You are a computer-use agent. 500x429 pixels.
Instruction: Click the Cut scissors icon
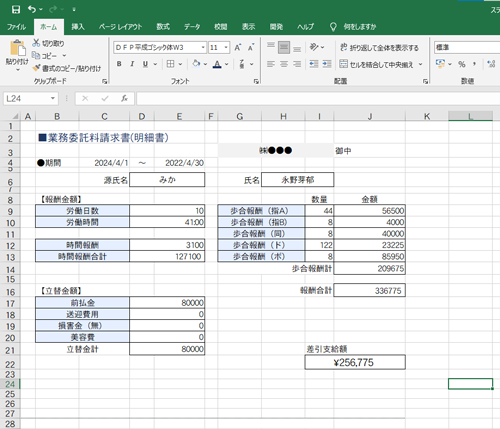pyautogui.click(x=36, y=43)
